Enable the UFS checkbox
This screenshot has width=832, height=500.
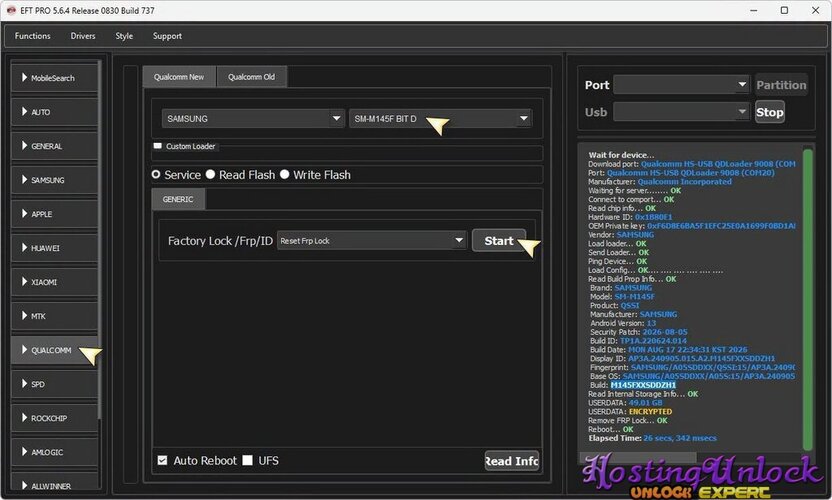point(247,460)
